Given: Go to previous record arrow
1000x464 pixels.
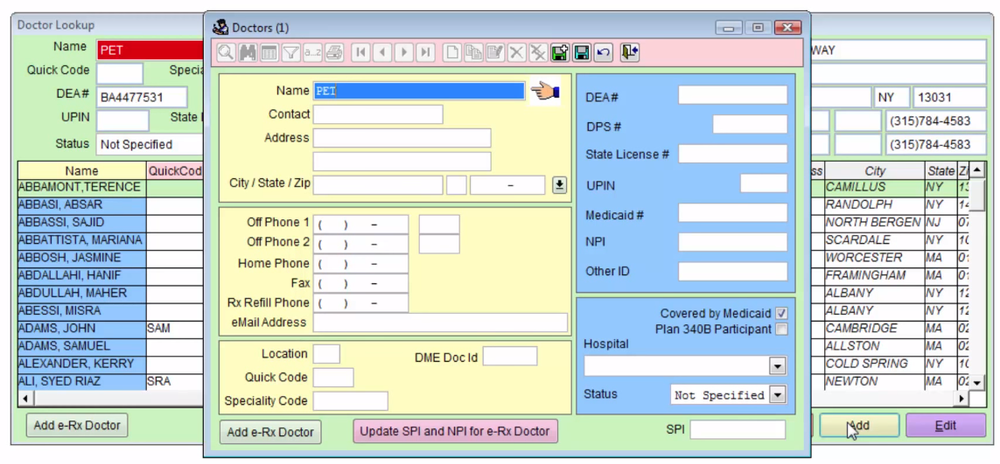Looking at the screenshot, I should tap(382, 52).
